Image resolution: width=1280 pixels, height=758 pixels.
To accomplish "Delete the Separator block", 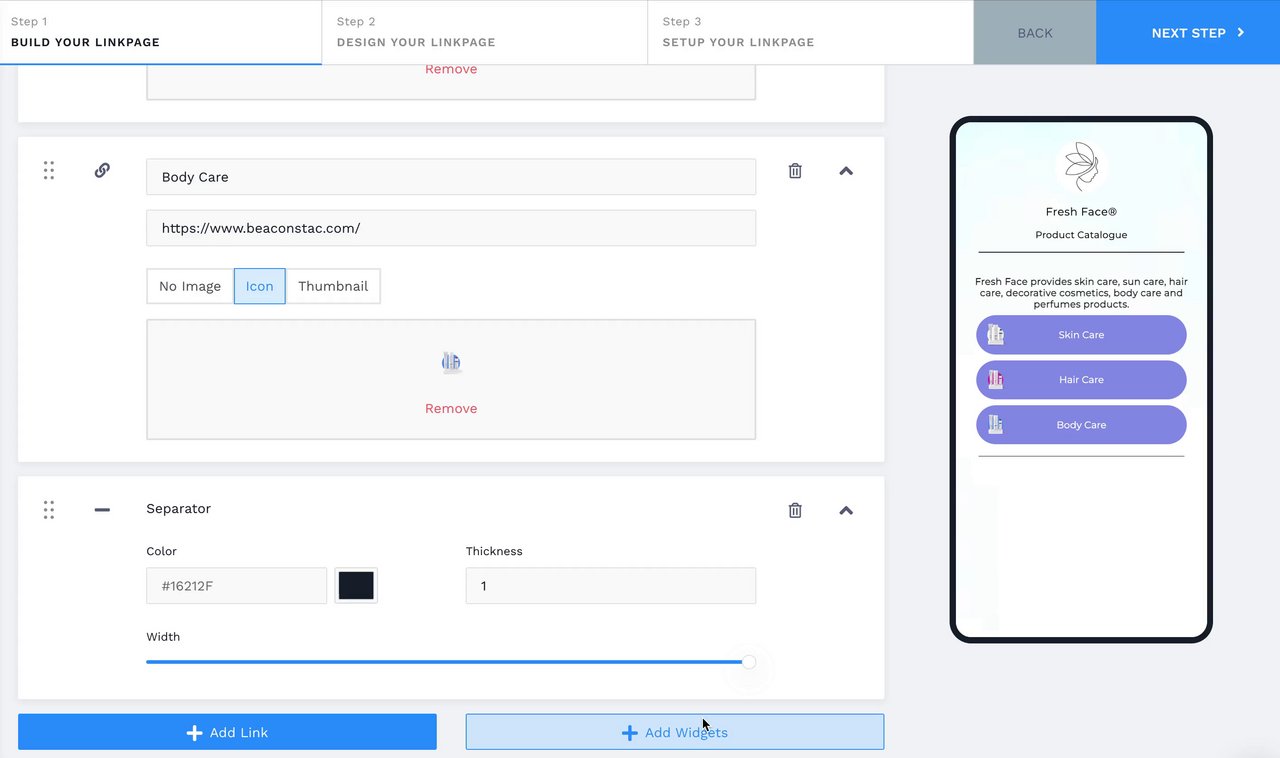I will [x=795, y=510].
